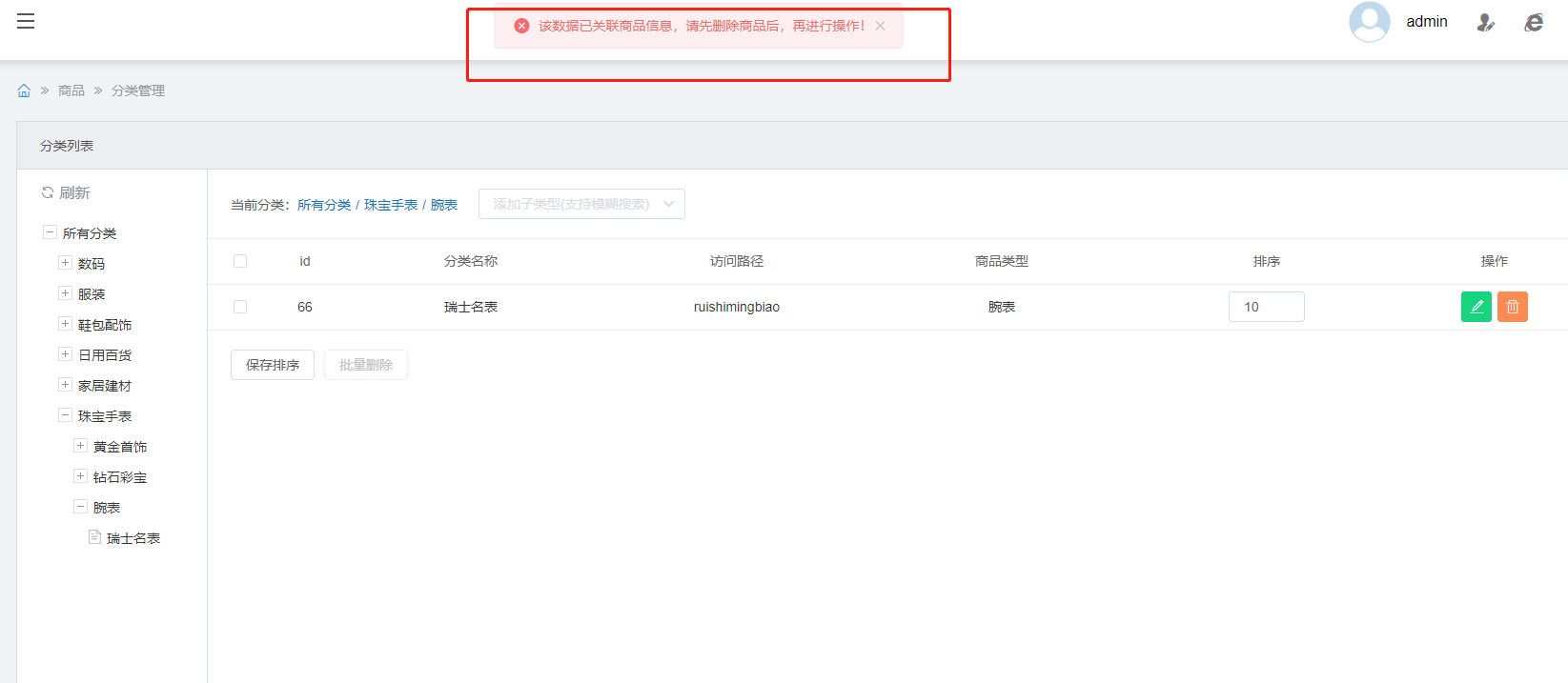Viewport: 1568px width, 683px height.
Task: Click the 分类名称 column header
Action: [471, 261]
